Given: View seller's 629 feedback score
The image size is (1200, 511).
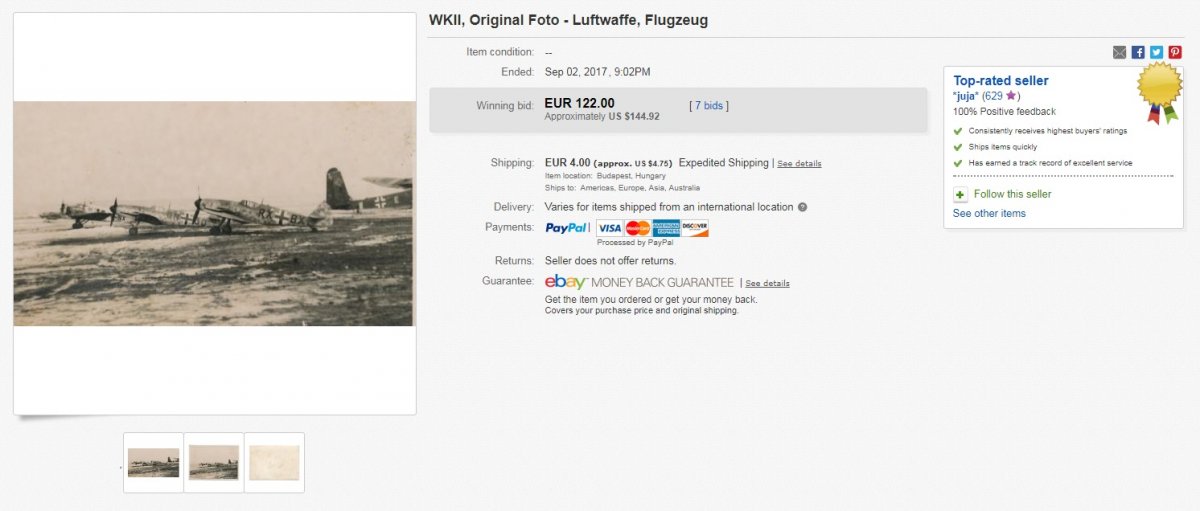Looking at the screenshot, I should pos(992,96).
